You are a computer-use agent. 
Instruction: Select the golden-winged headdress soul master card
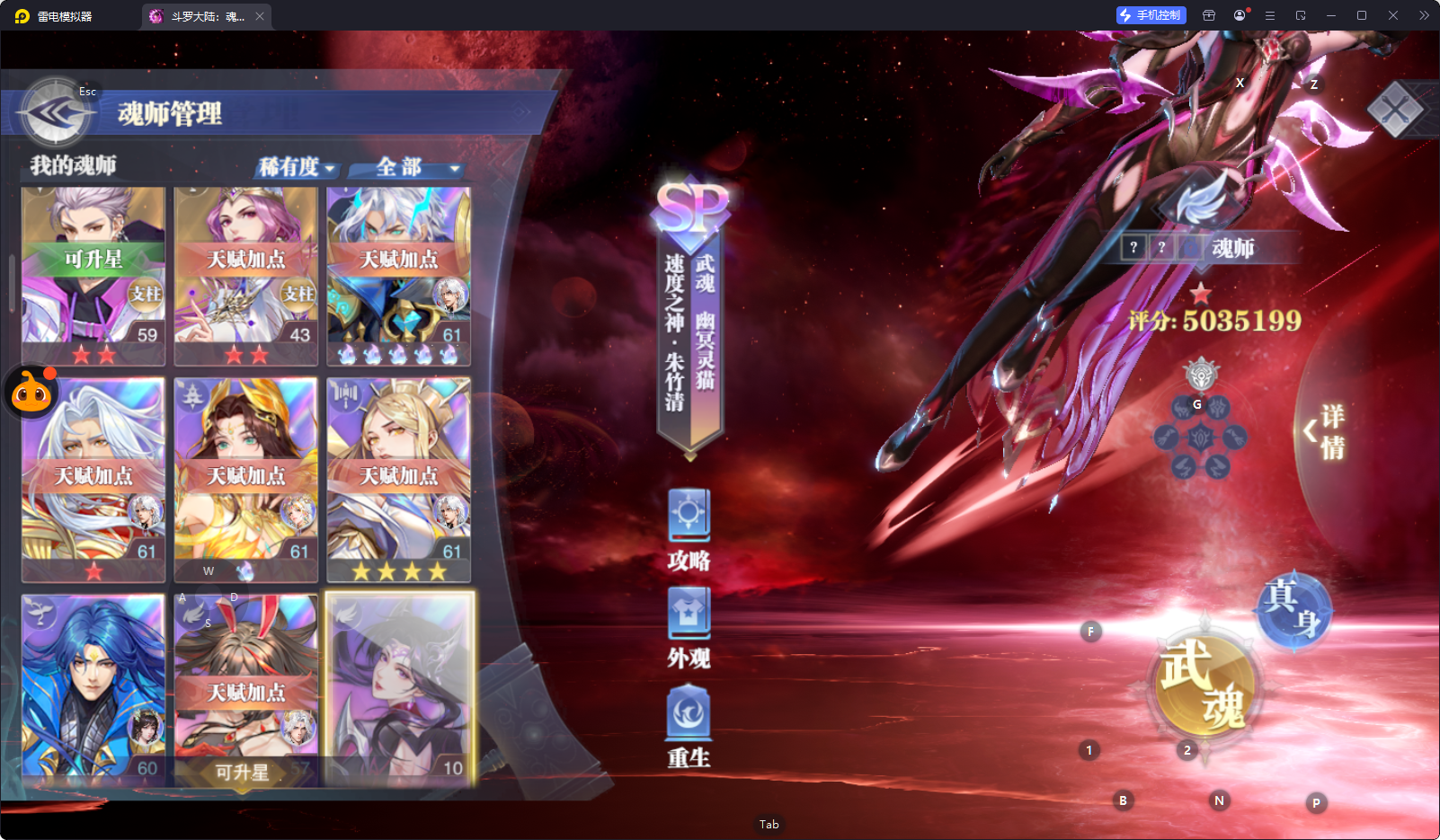(x=246, y=480)
